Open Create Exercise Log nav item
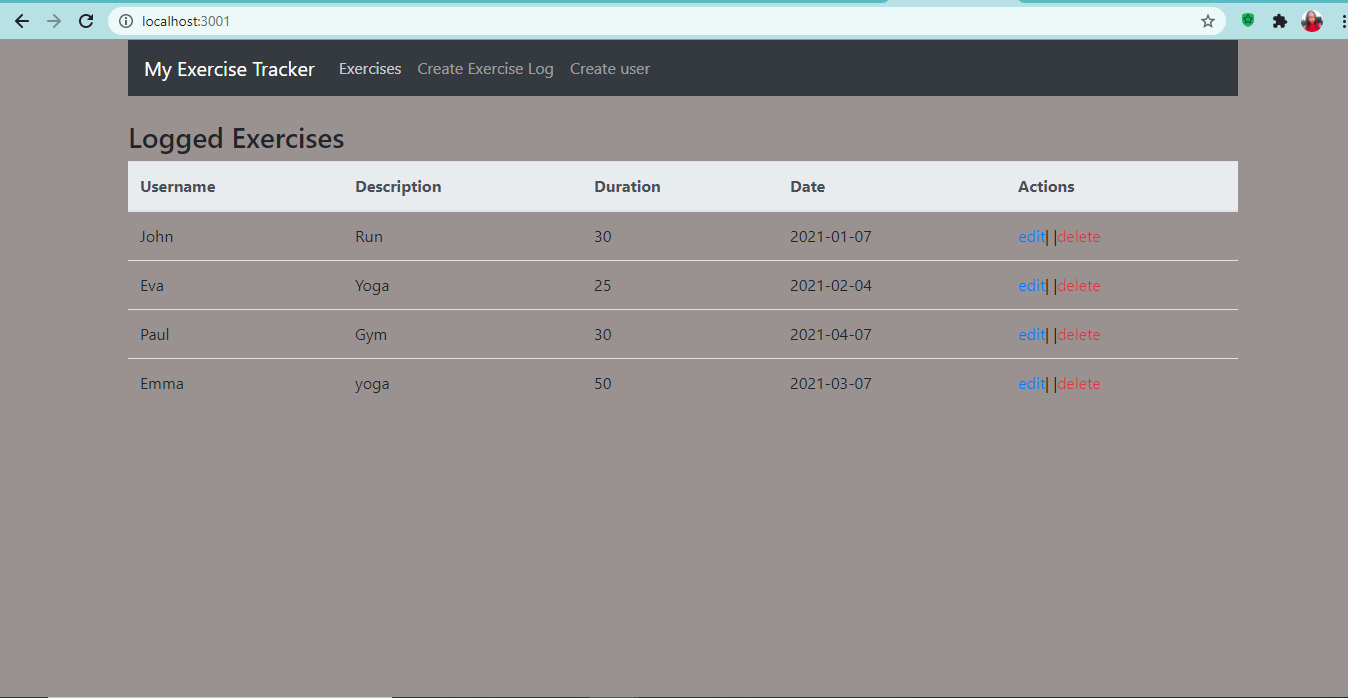This screenshot has width=1348, height=698. (485, 69)
